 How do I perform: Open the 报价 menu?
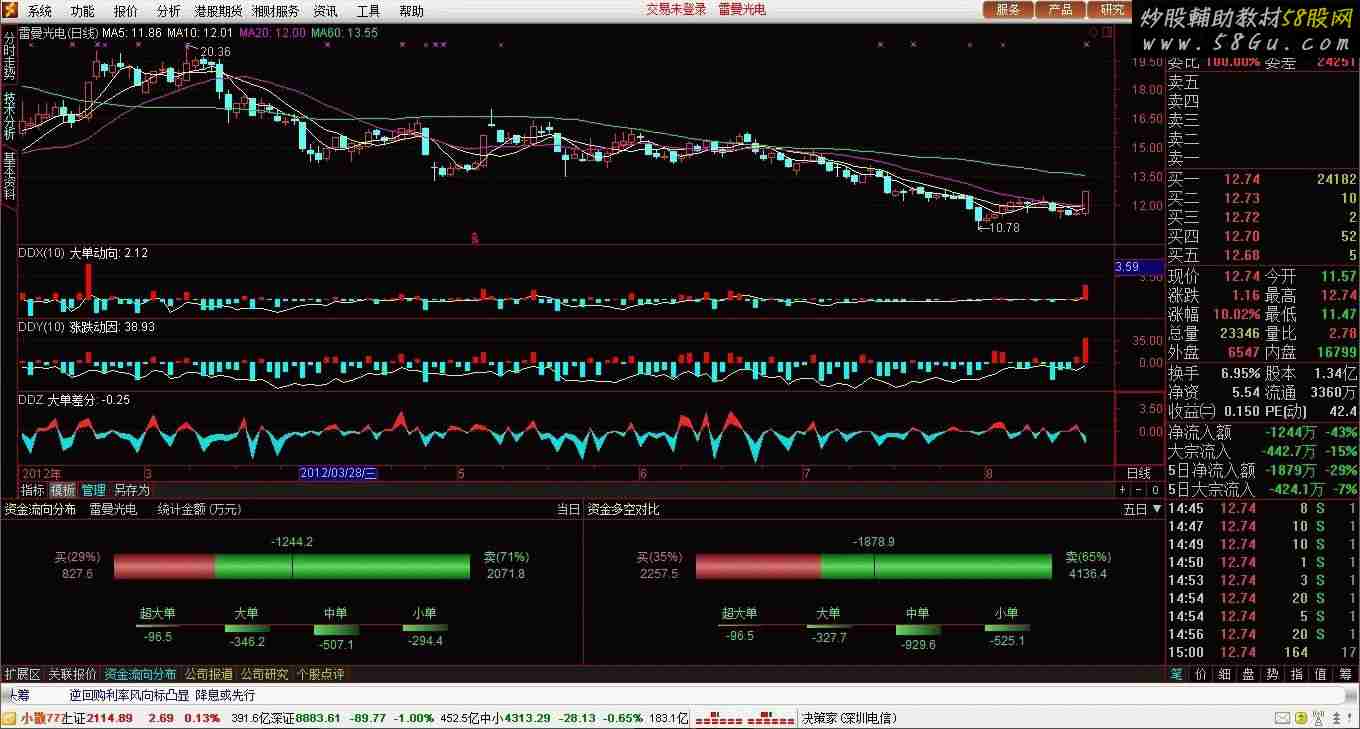[126, 12]
